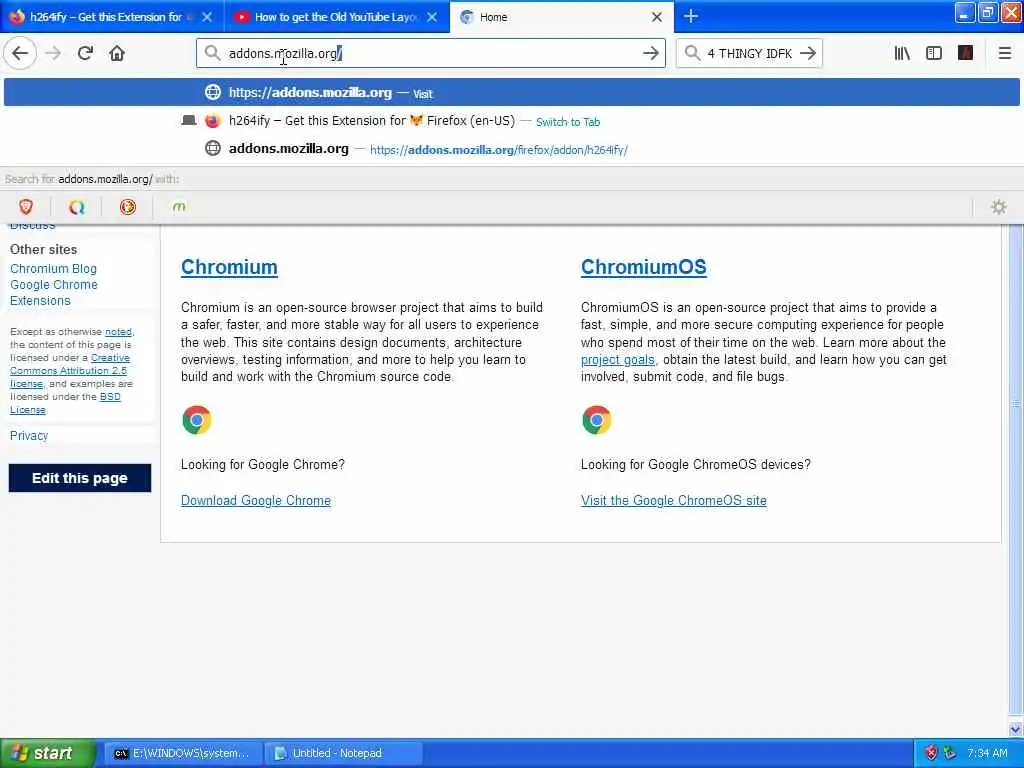Search with the second one-off engine icon

pyautogui.click(x=76, y=207)
